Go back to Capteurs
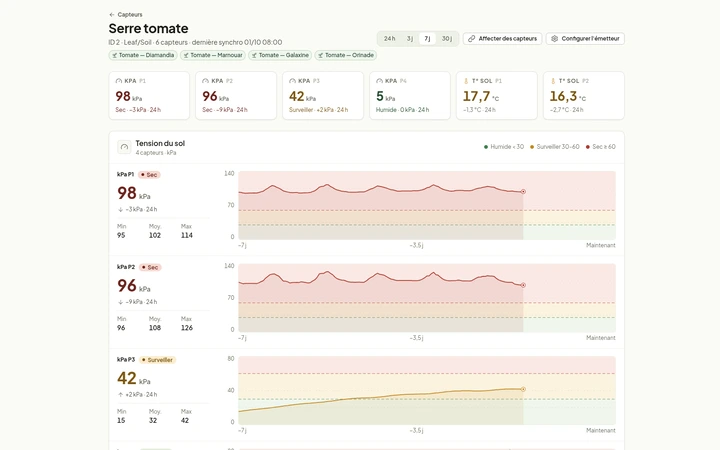The image size is (720, 450). coord(126,15)
